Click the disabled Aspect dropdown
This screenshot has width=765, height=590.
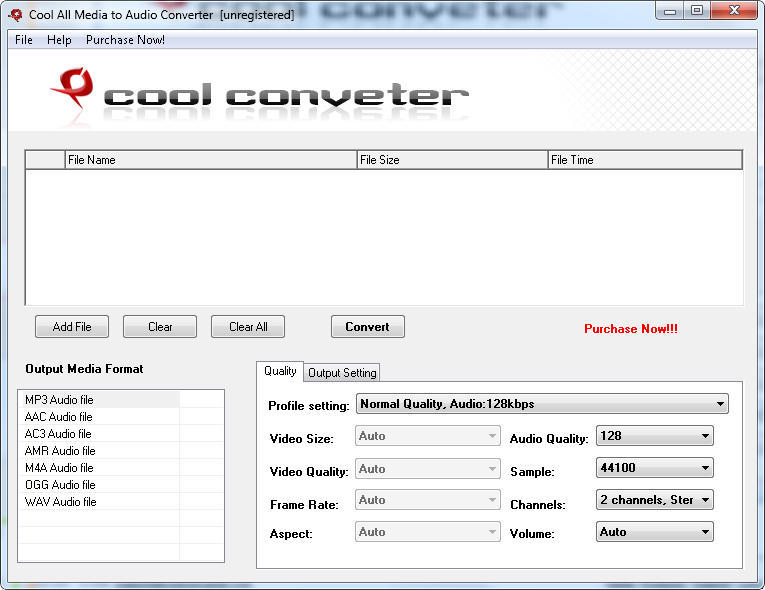coord(428,532)
